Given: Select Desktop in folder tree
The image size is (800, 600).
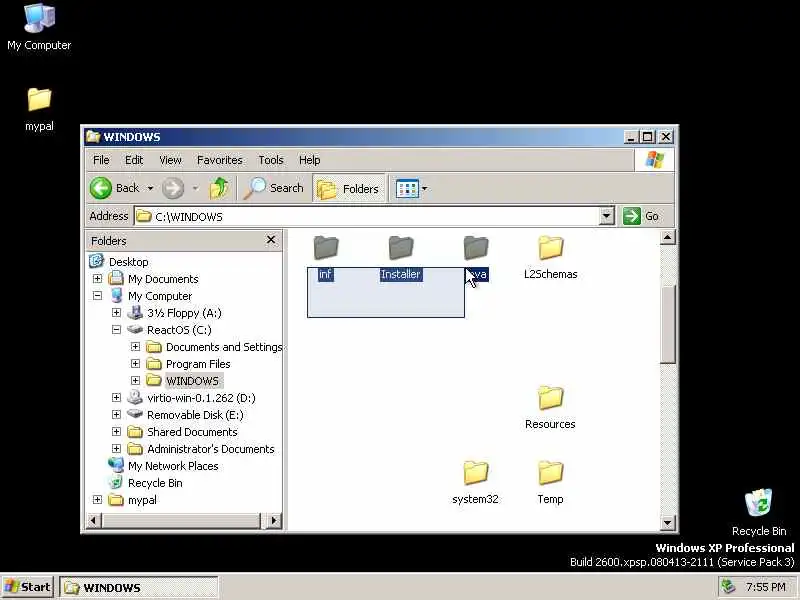Looking at the screenshot, I should [x=129, y=262].
